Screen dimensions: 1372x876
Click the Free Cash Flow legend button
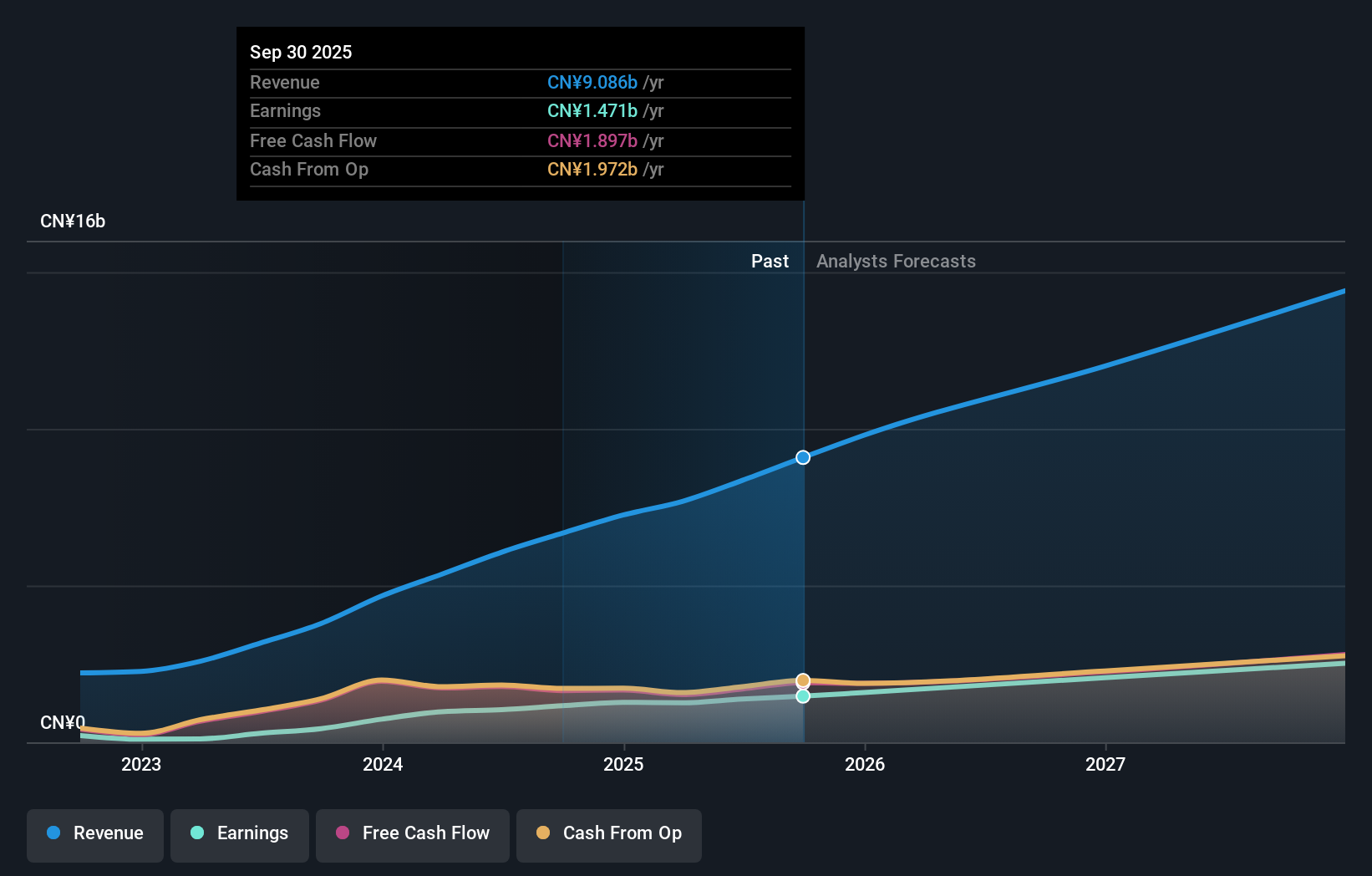(x=412, y=833)
